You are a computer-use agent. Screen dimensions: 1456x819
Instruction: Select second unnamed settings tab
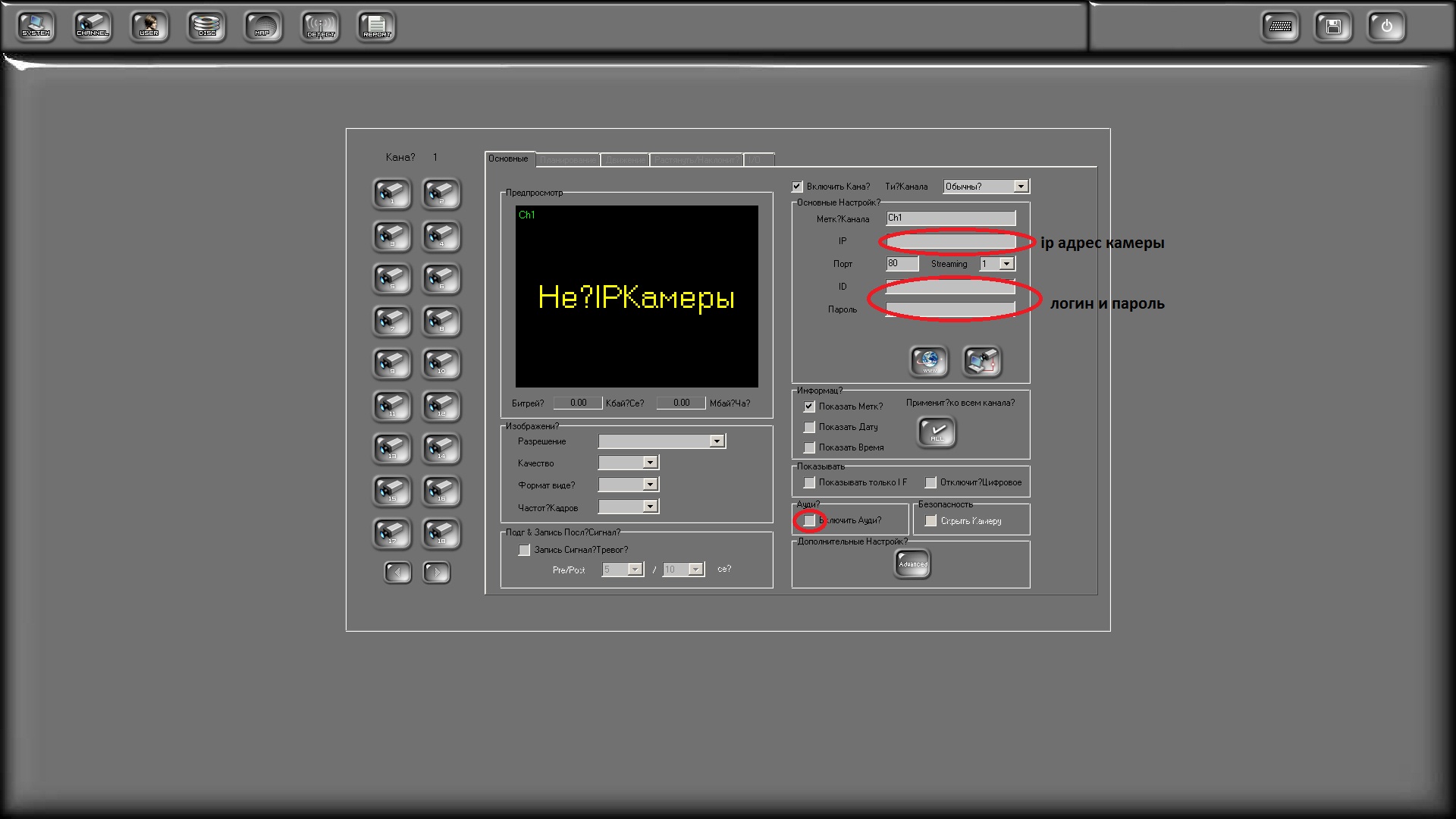(569, 159)
